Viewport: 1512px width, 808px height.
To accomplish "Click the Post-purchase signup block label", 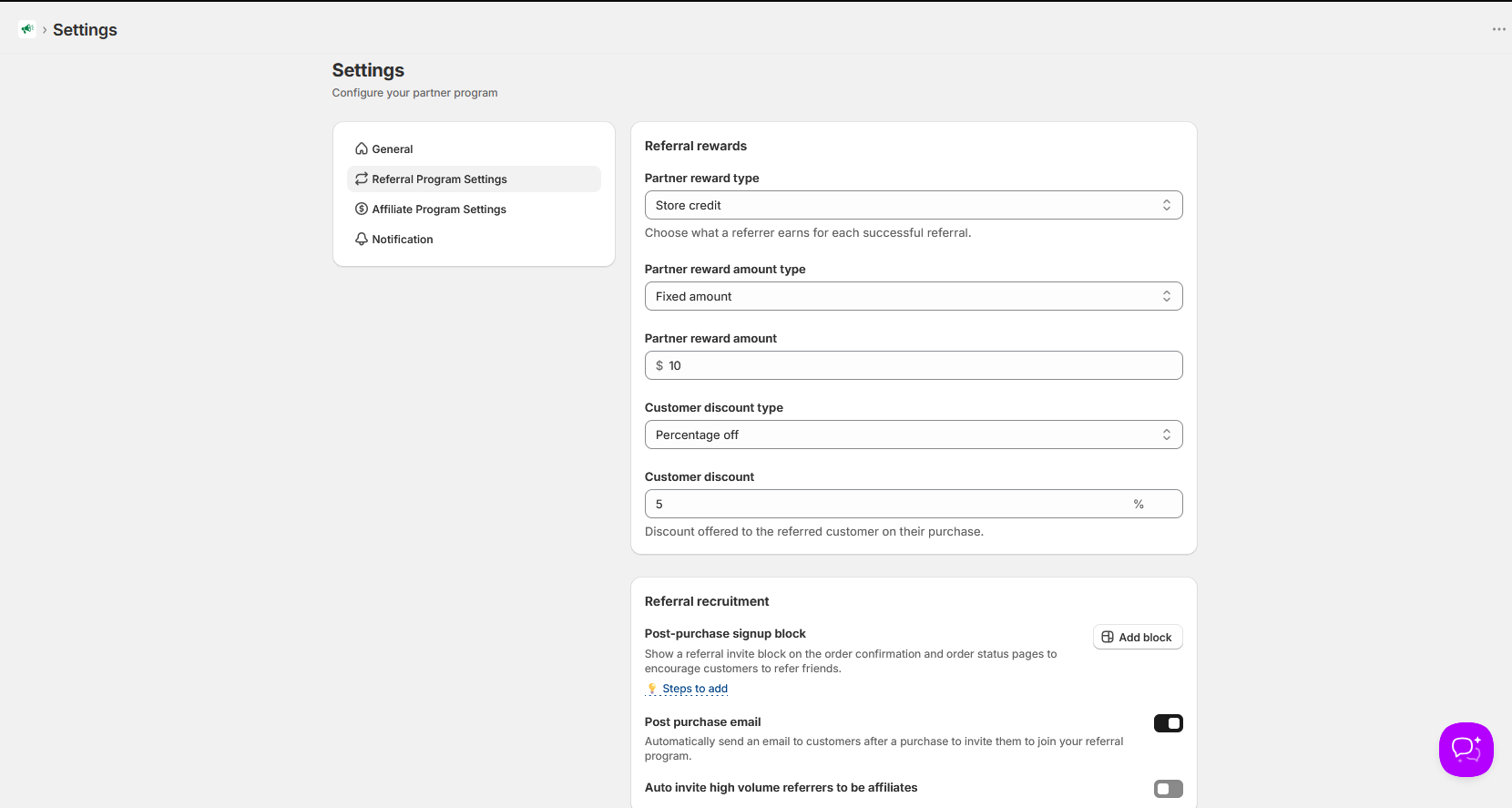I will click(x=725, y=633).
